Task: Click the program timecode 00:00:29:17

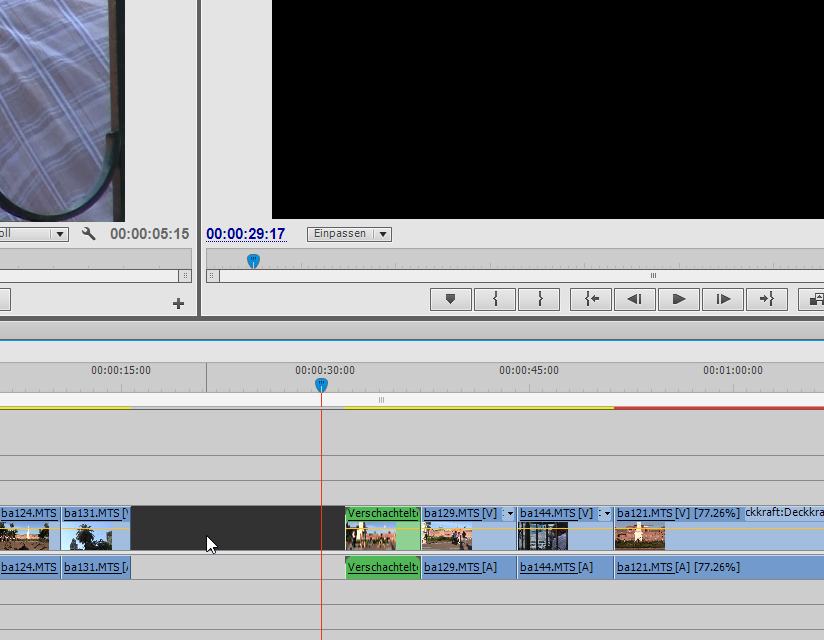Action: click(x=246, y=234)
